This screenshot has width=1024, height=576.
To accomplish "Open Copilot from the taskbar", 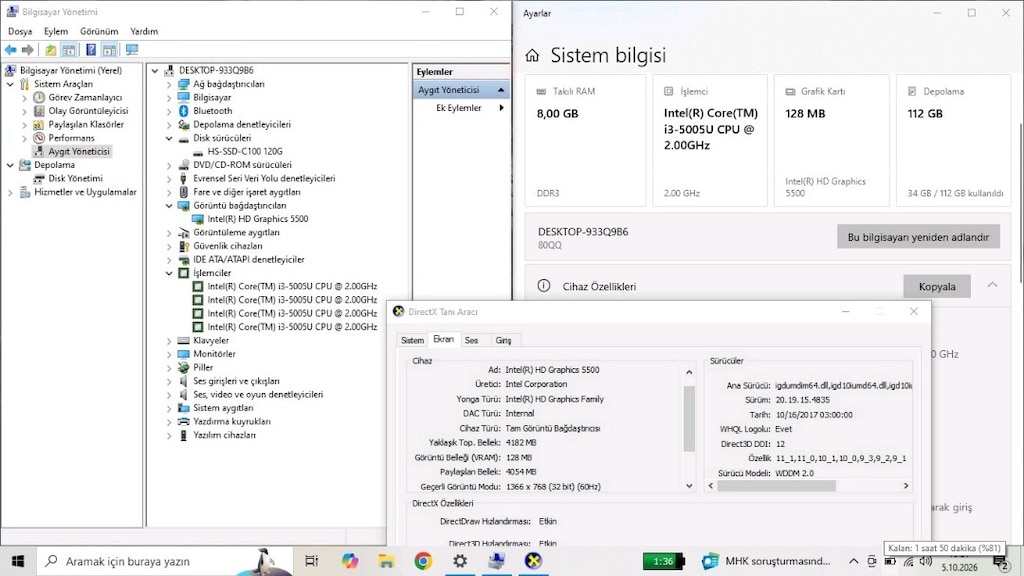I will [349, 561].
